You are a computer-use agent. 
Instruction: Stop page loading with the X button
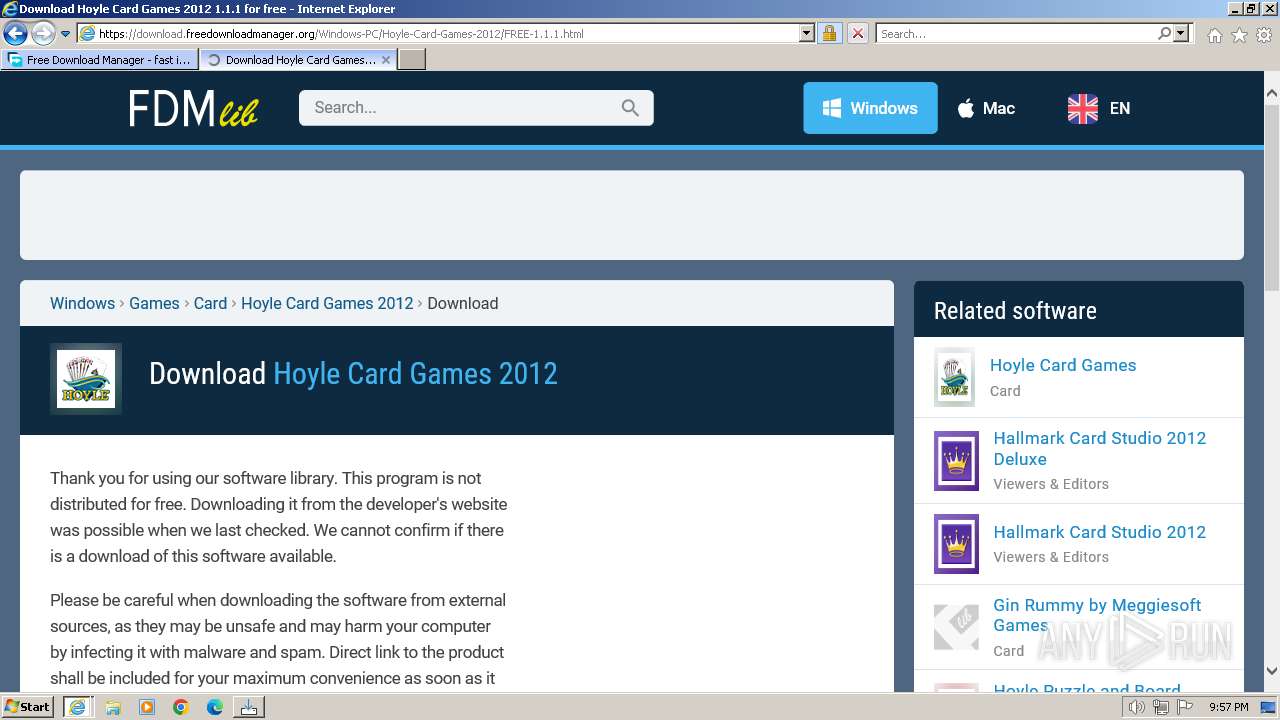[858, 33]
